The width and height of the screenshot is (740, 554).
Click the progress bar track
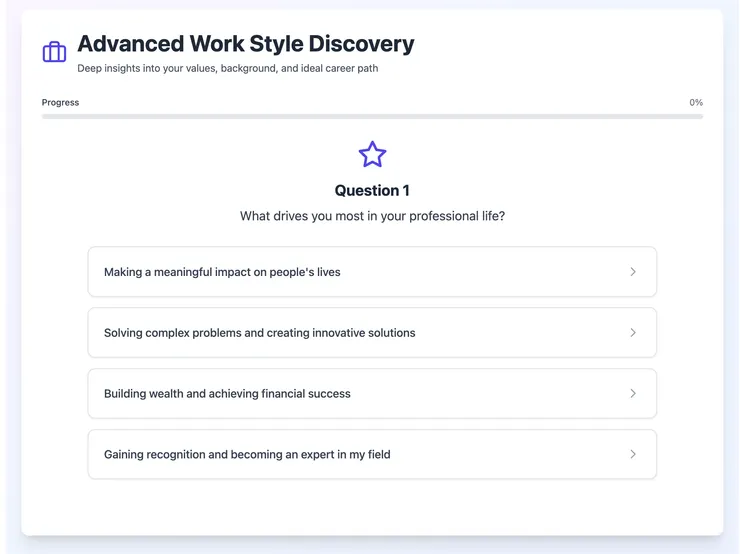[x=372, y=117]
